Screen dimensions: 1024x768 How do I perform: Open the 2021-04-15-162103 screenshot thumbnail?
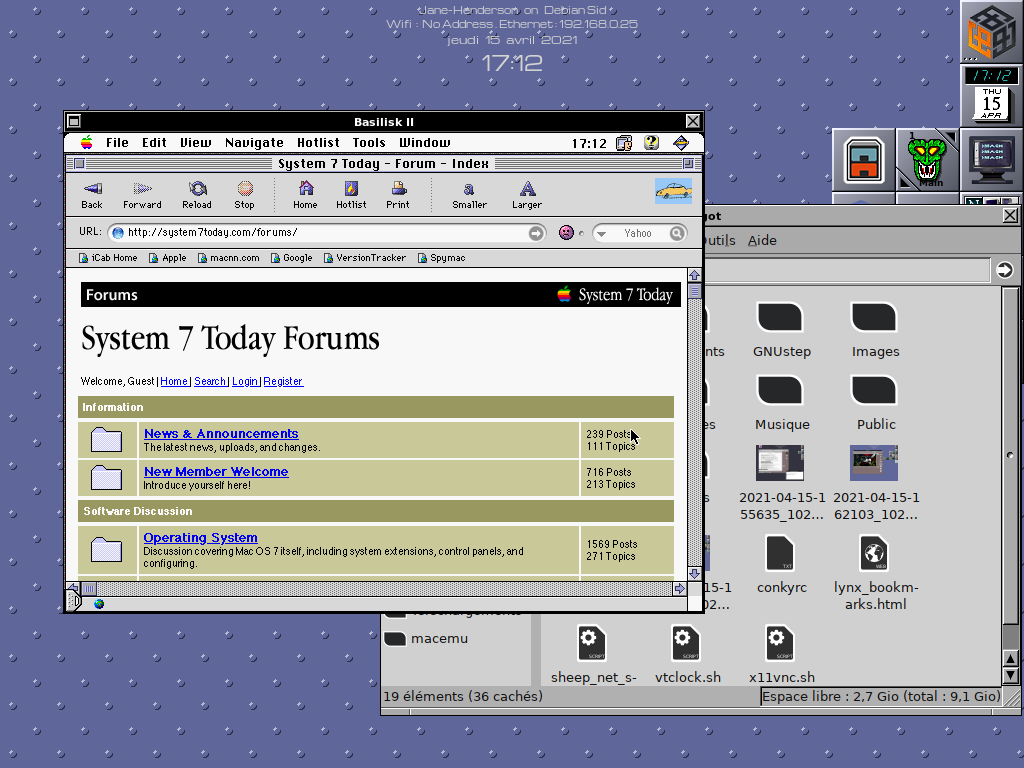(x=874, y=462)
